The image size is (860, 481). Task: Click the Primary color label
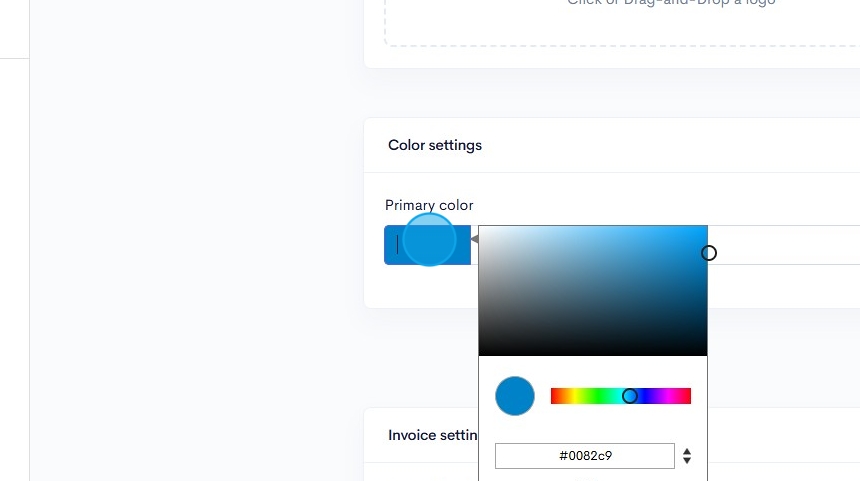coord(429,205)
